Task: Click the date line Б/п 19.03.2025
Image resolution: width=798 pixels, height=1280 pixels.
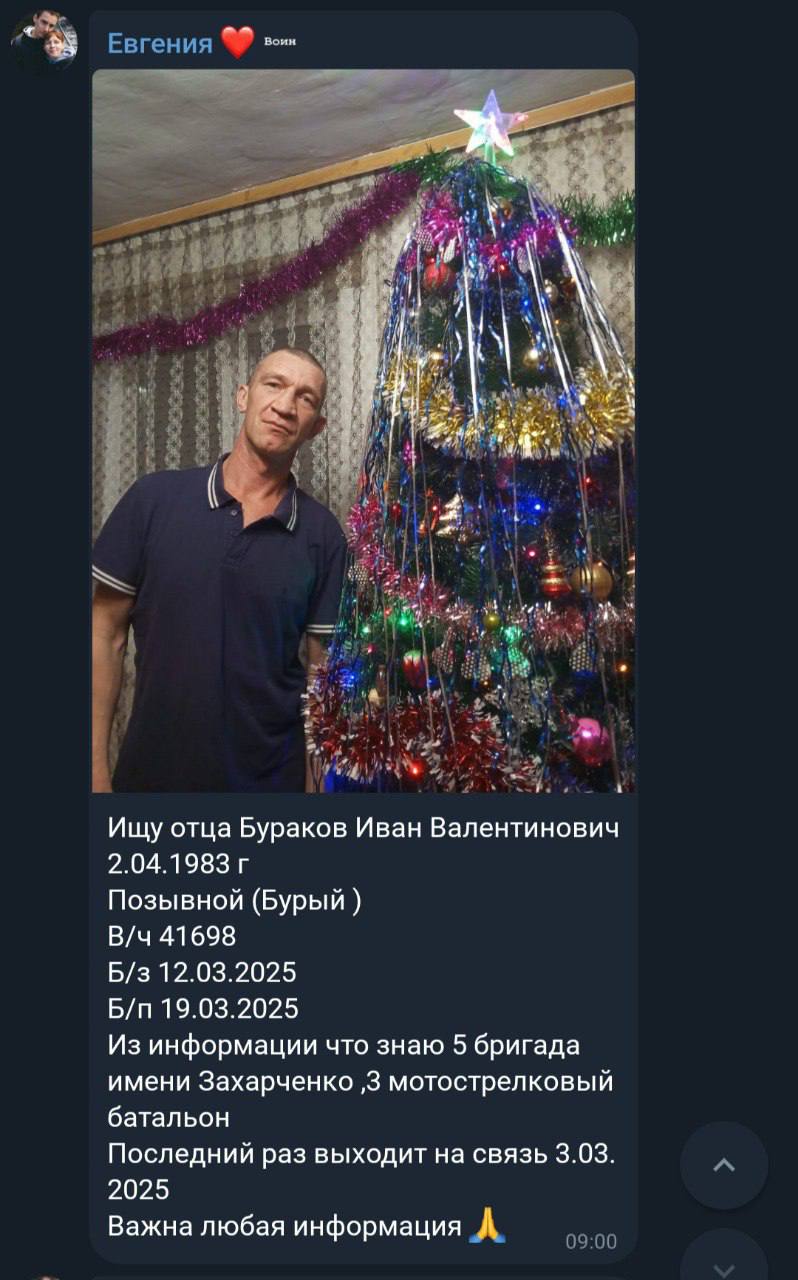Action: point(203,1008)
